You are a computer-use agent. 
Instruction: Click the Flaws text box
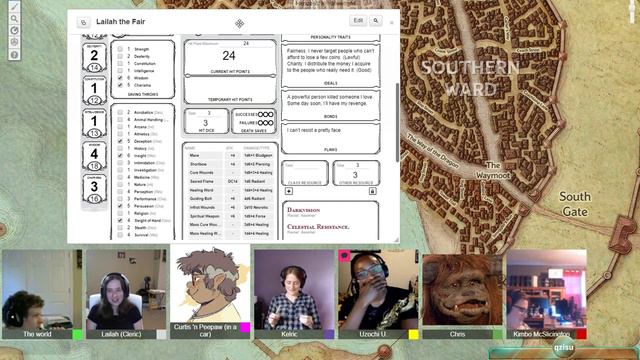[x=331, y=137]
